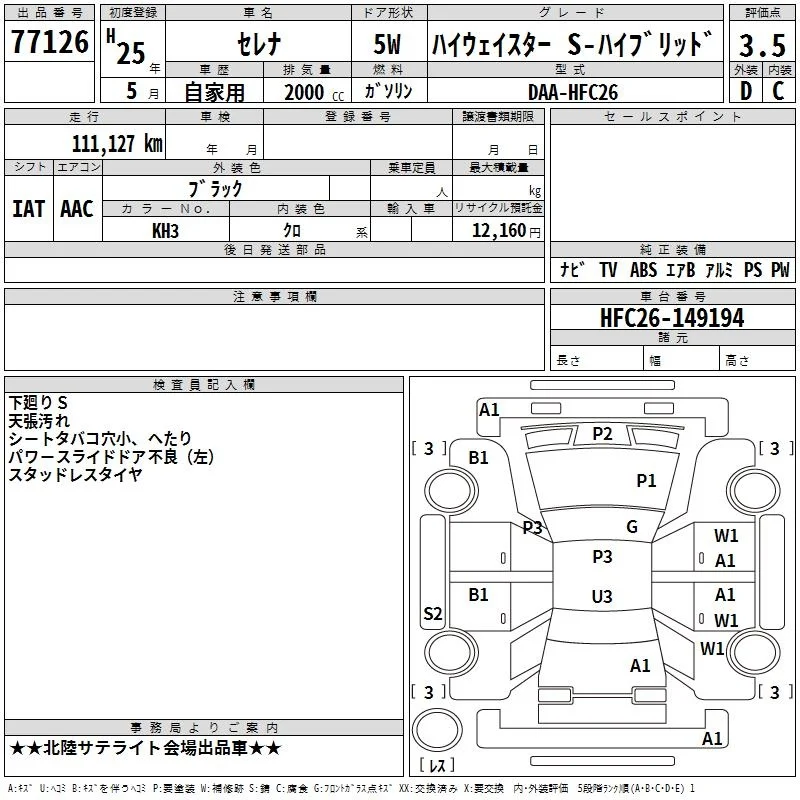This screenshot has width=800, height=800.
Task: Select the color number KH3 field
Action: (x=166, y=231)
